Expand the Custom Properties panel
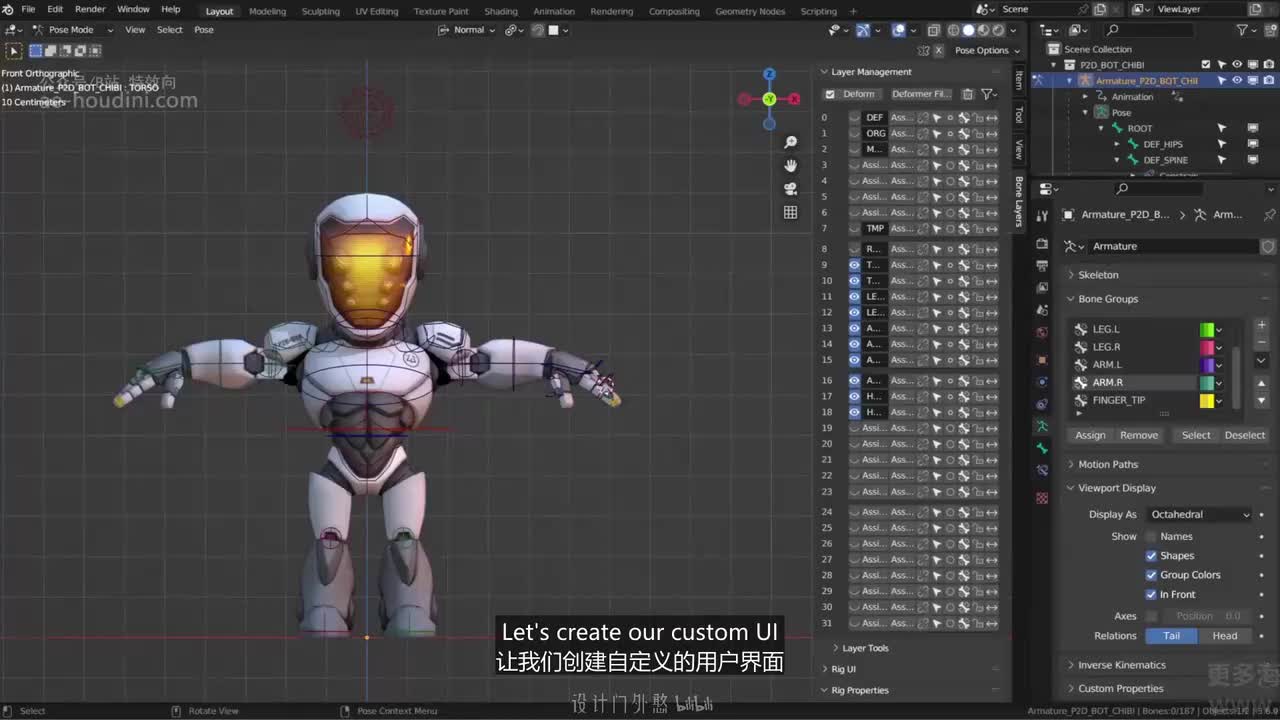The height and width of the screenshot is (720, 1280). 1120,689
